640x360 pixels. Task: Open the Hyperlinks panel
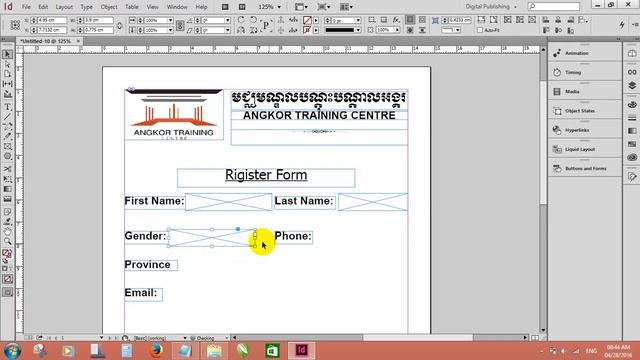pos(585,130)
